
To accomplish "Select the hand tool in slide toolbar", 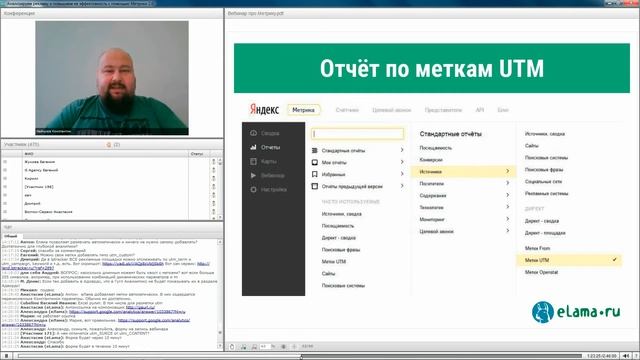I will (232, 347).
